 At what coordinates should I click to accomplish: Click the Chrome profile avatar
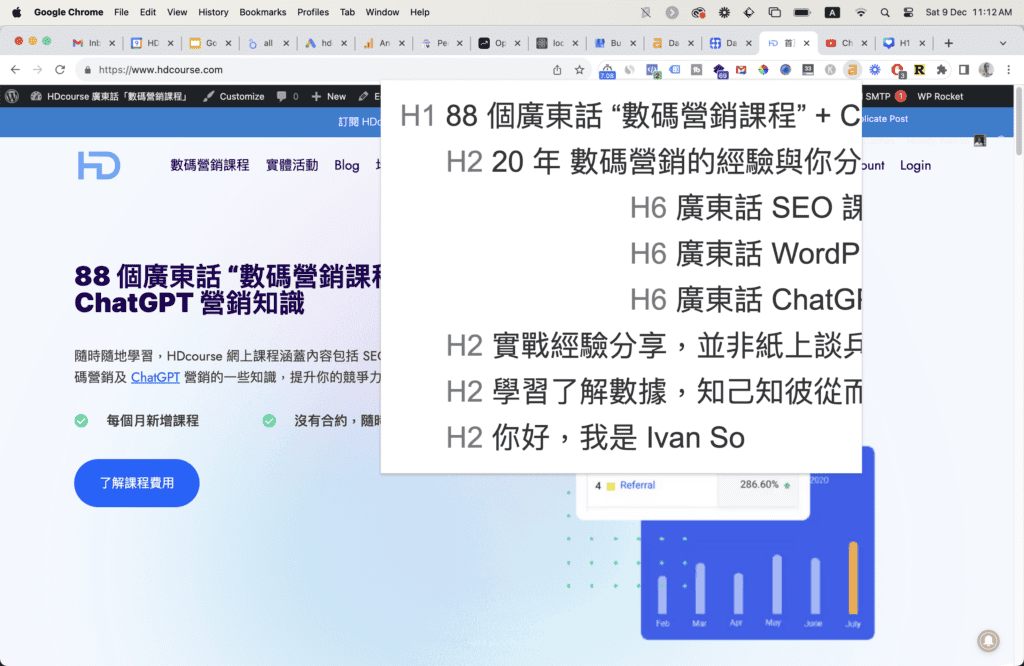[985, 70]
